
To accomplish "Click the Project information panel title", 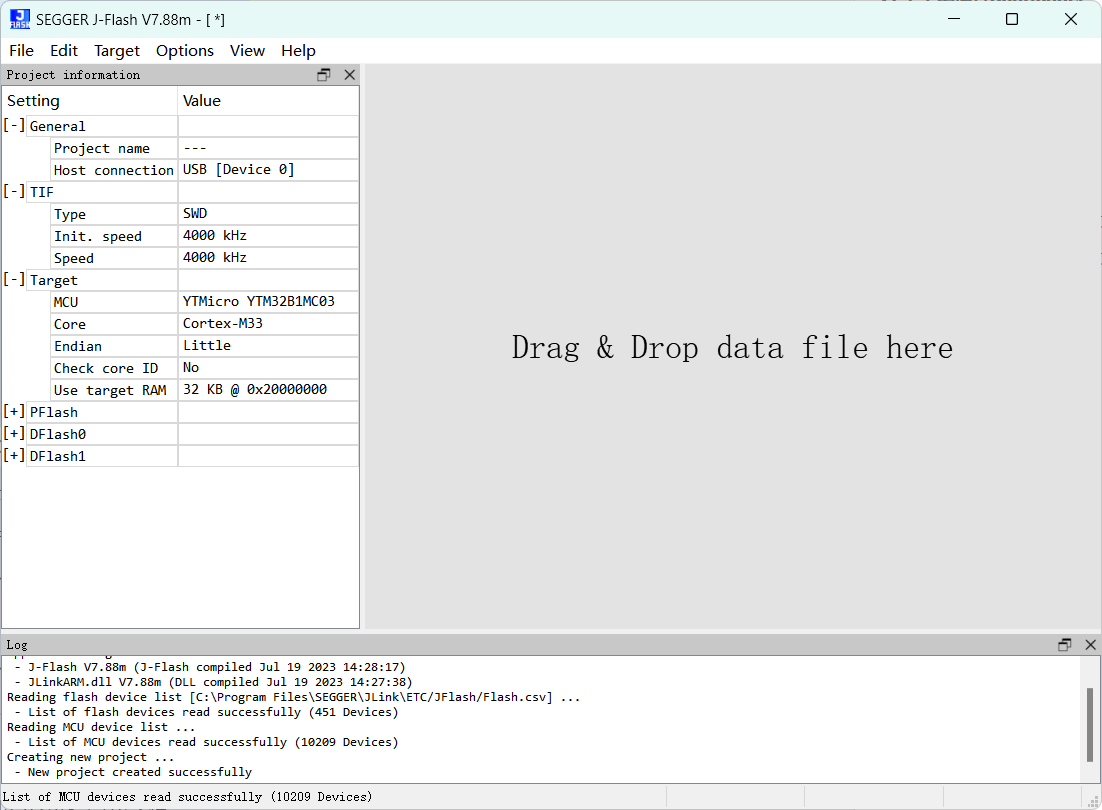I will point(73,74).
